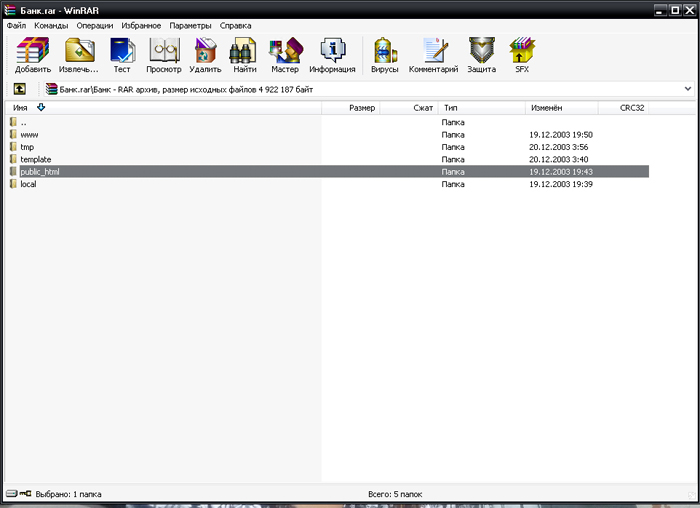Open the Файл menu
The height and width of the screenshot is (508, 700).
(16, 25)
